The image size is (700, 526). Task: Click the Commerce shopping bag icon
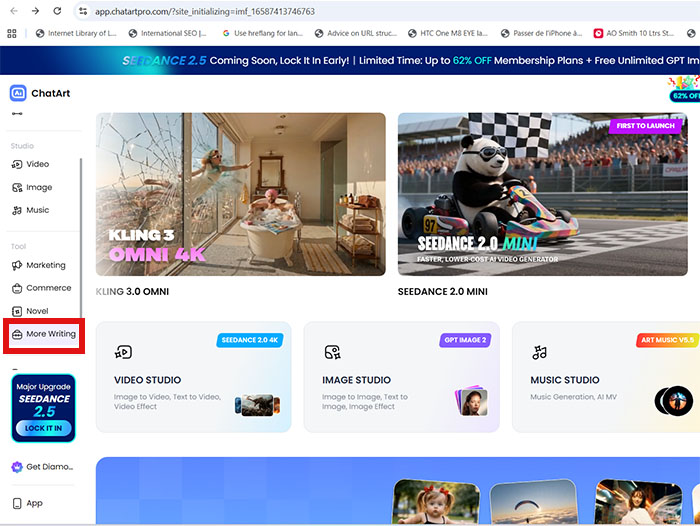click(17, 288)
